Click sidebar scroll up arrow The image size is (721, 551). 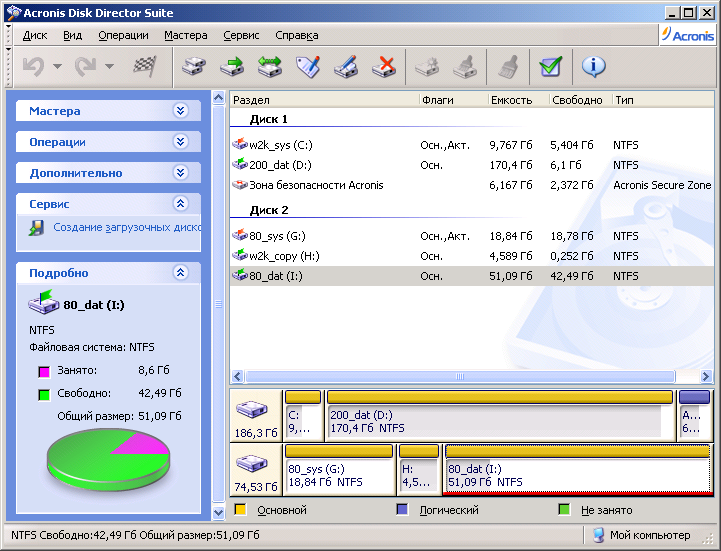point(218,98)
